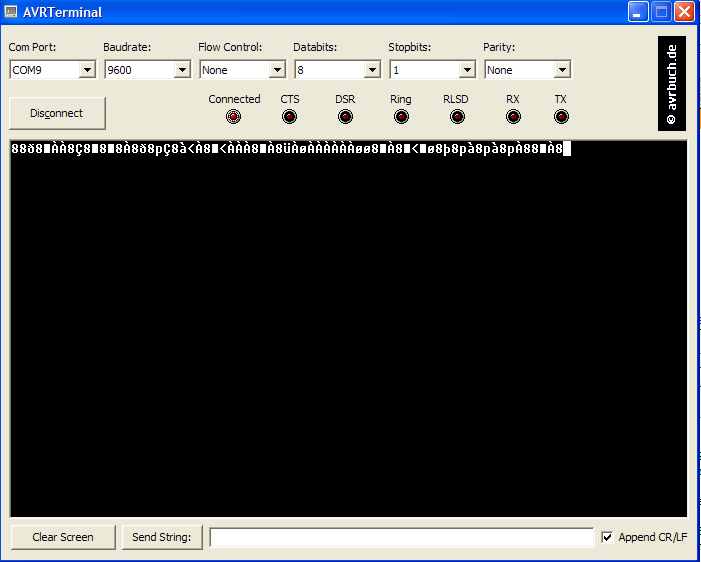
Task: Minimize the AVRTerminal window
Action: (x=638, y=12)
